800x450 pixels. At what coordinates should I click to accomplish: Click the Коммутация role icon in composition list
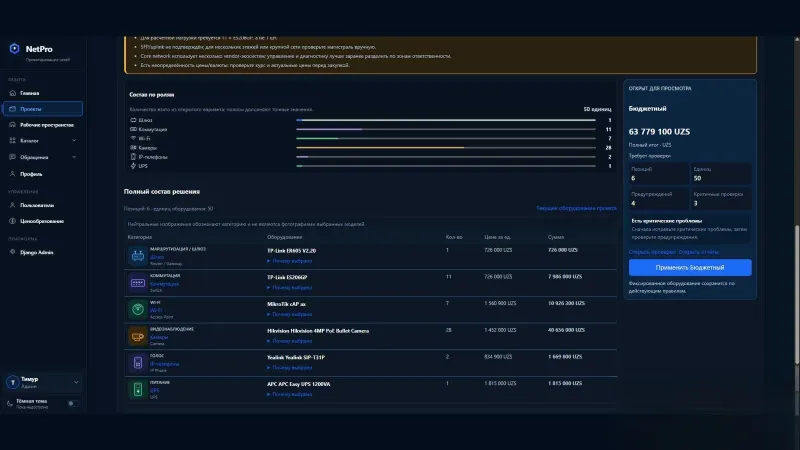[133, 129]
